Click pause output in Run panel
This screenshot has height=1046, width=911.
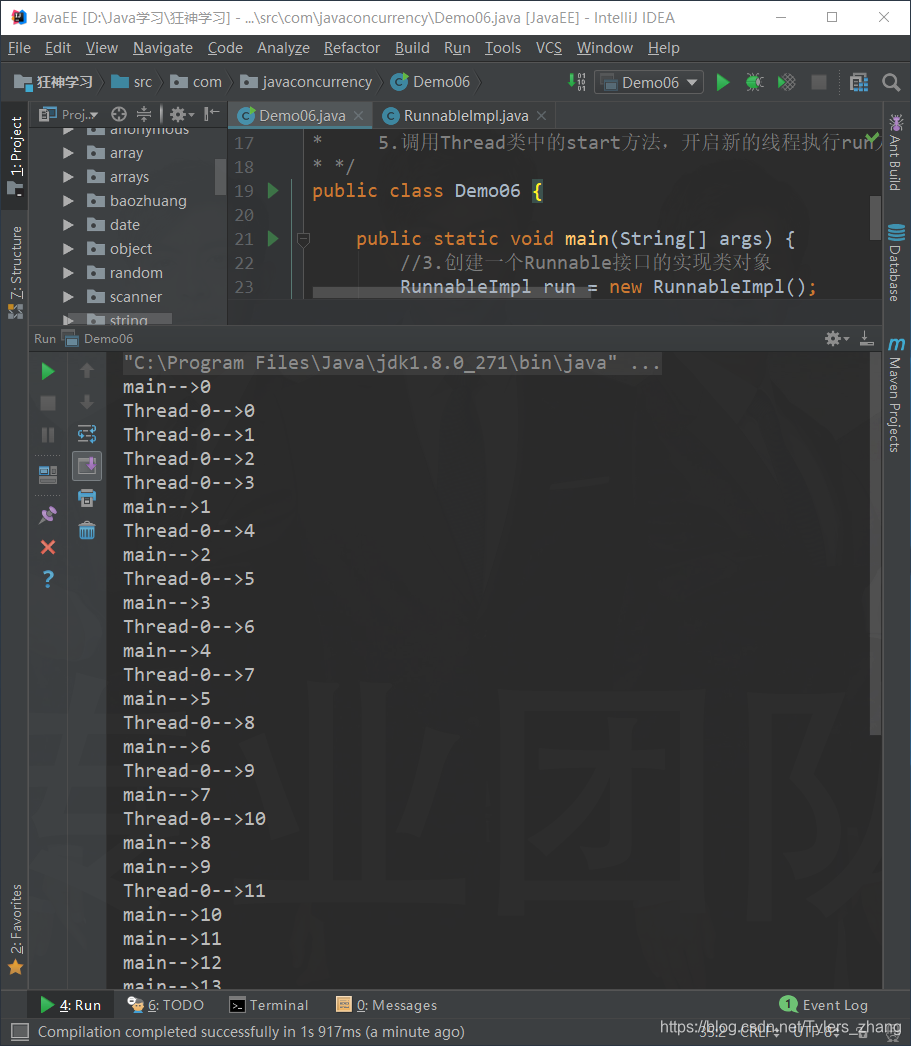47,435
